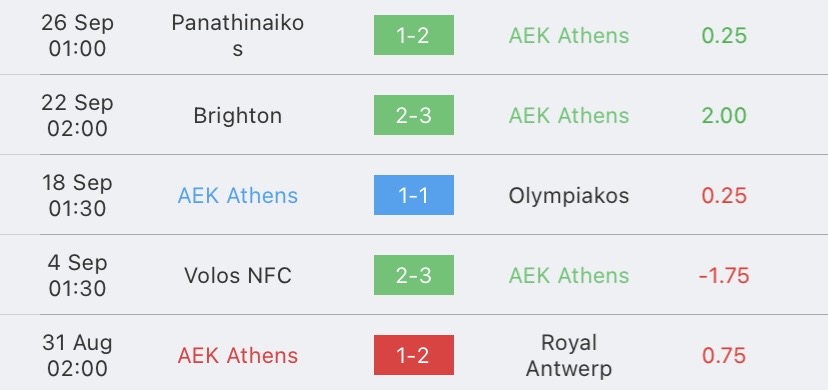
Task: Open the green 1-2 Panathinaikos score badge
Action: tap(413, 35)
